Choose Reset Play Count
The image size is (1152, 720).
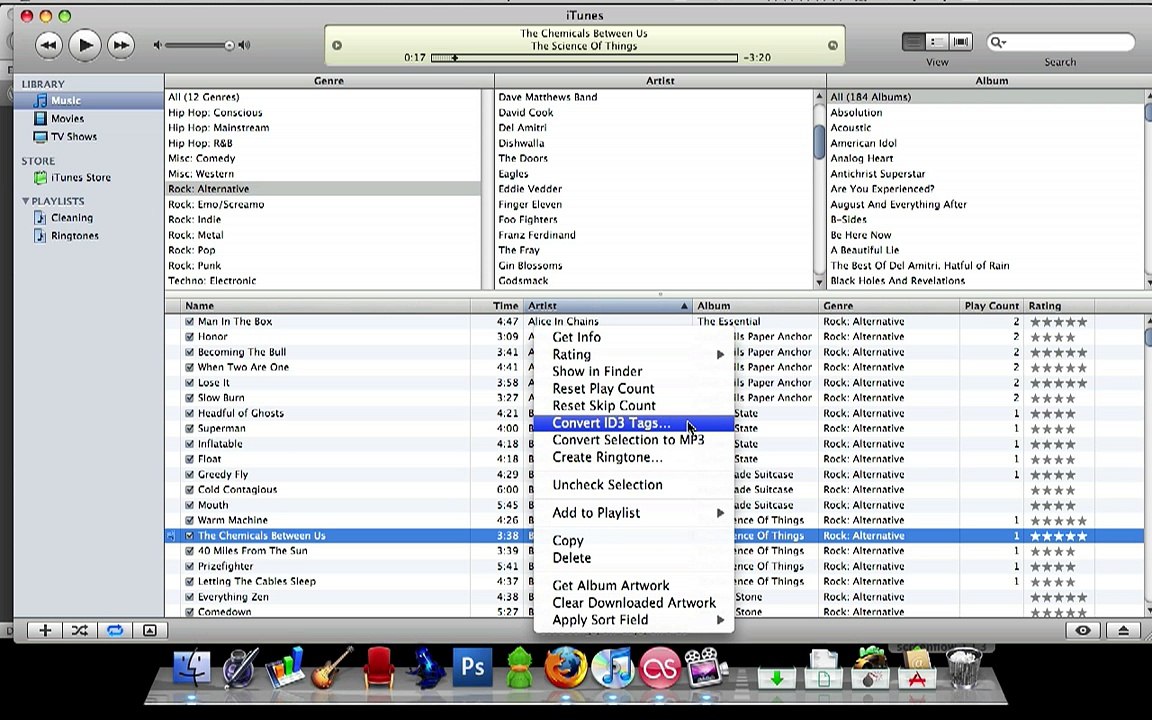point(633,389)
